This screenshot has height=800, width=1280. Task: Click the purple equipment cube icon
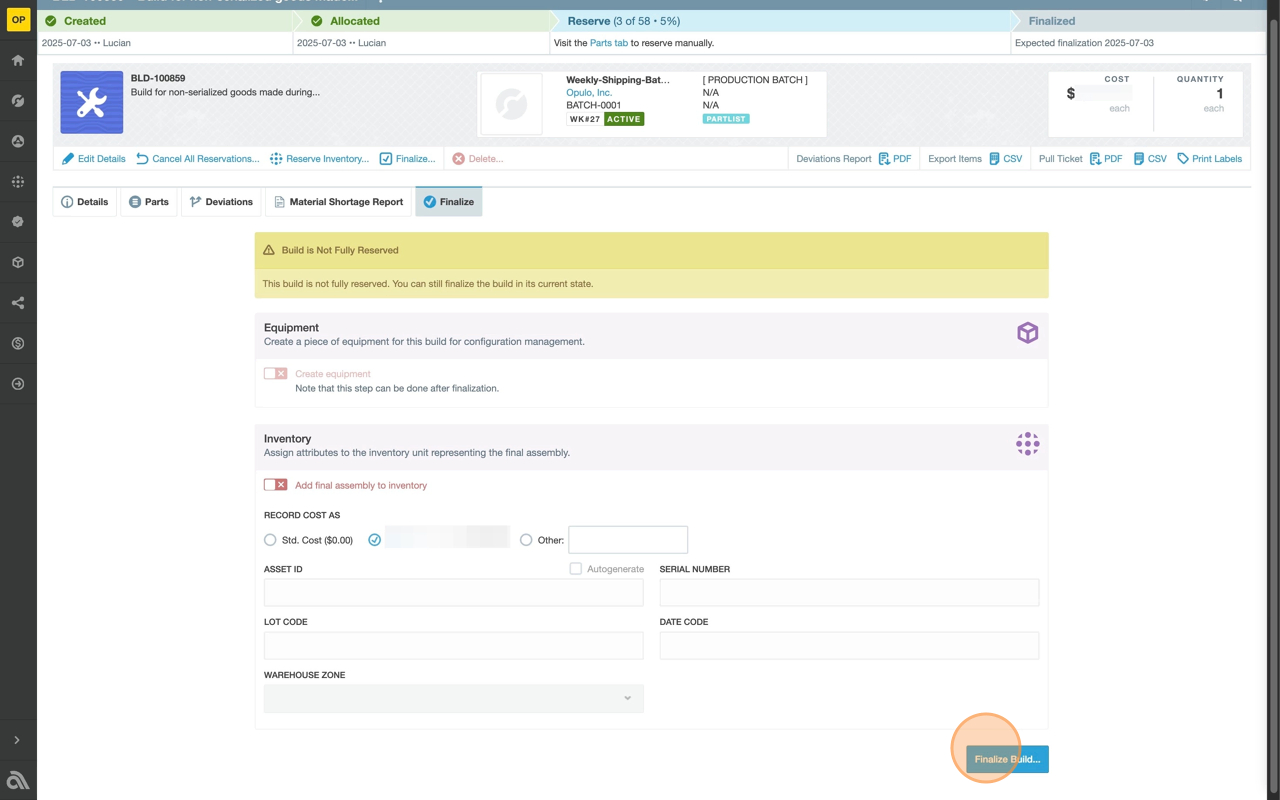[x=1027, y=333]
